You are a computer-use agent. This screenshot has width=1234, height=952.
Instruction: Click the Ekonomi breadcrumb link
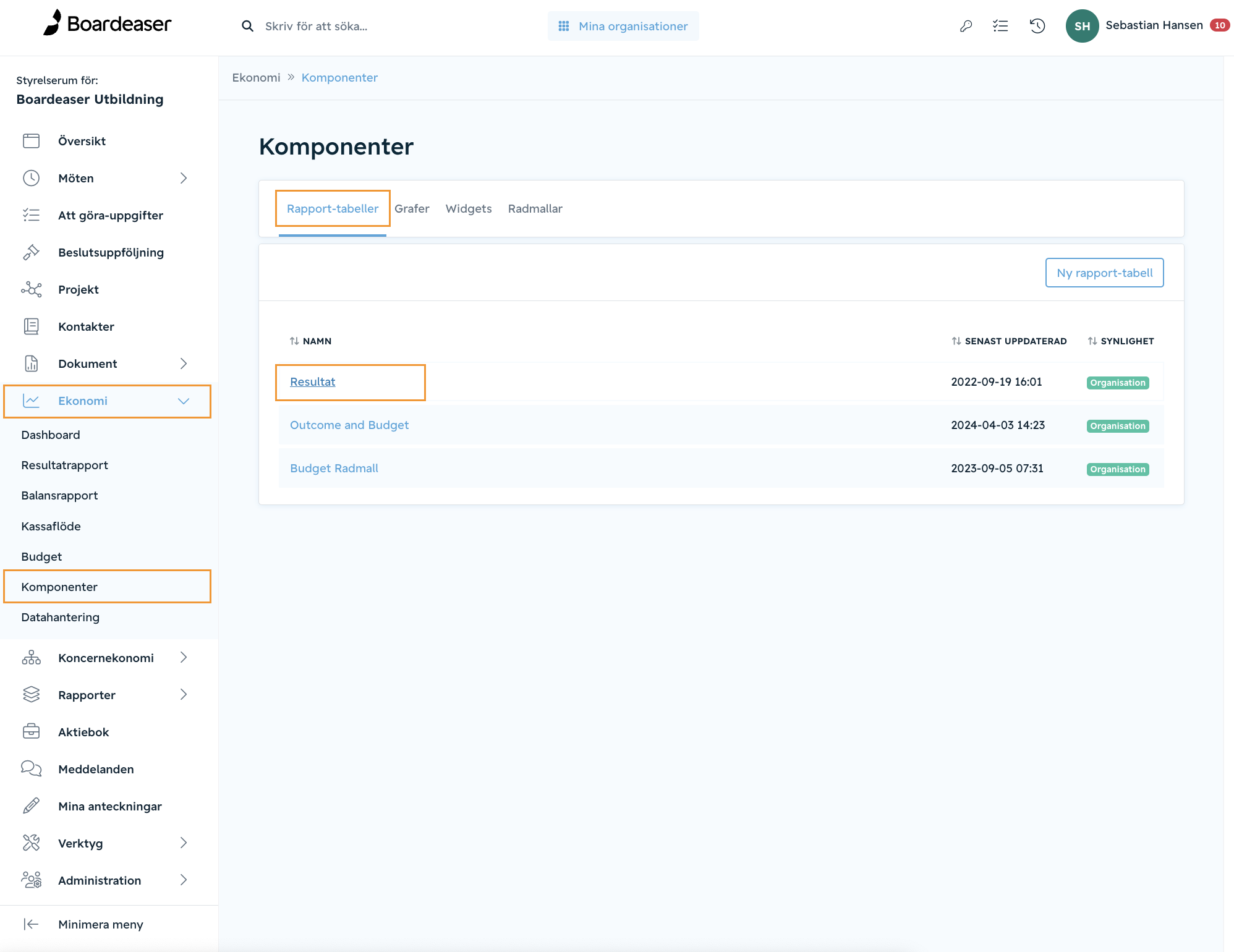(256, 78)
